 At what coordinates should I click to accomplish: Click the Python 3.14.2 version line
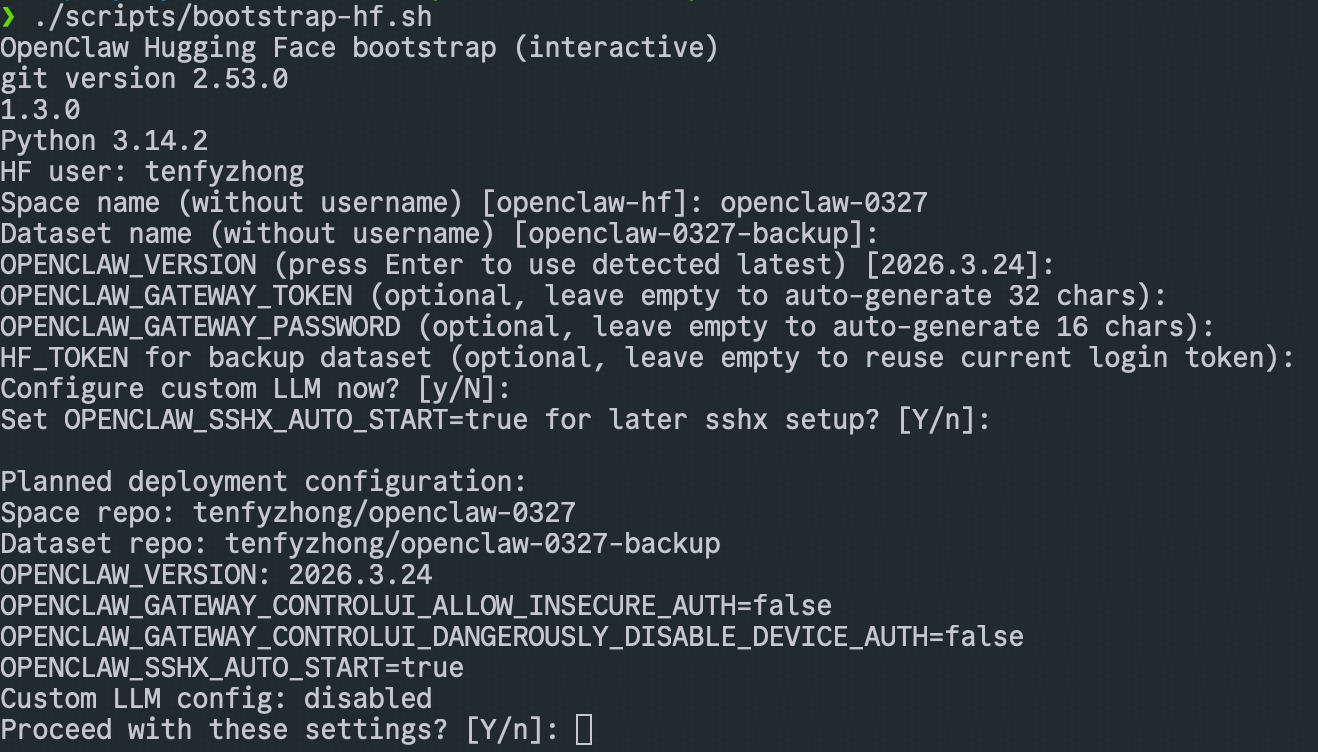pyautogui.click(x=104, y=141)
